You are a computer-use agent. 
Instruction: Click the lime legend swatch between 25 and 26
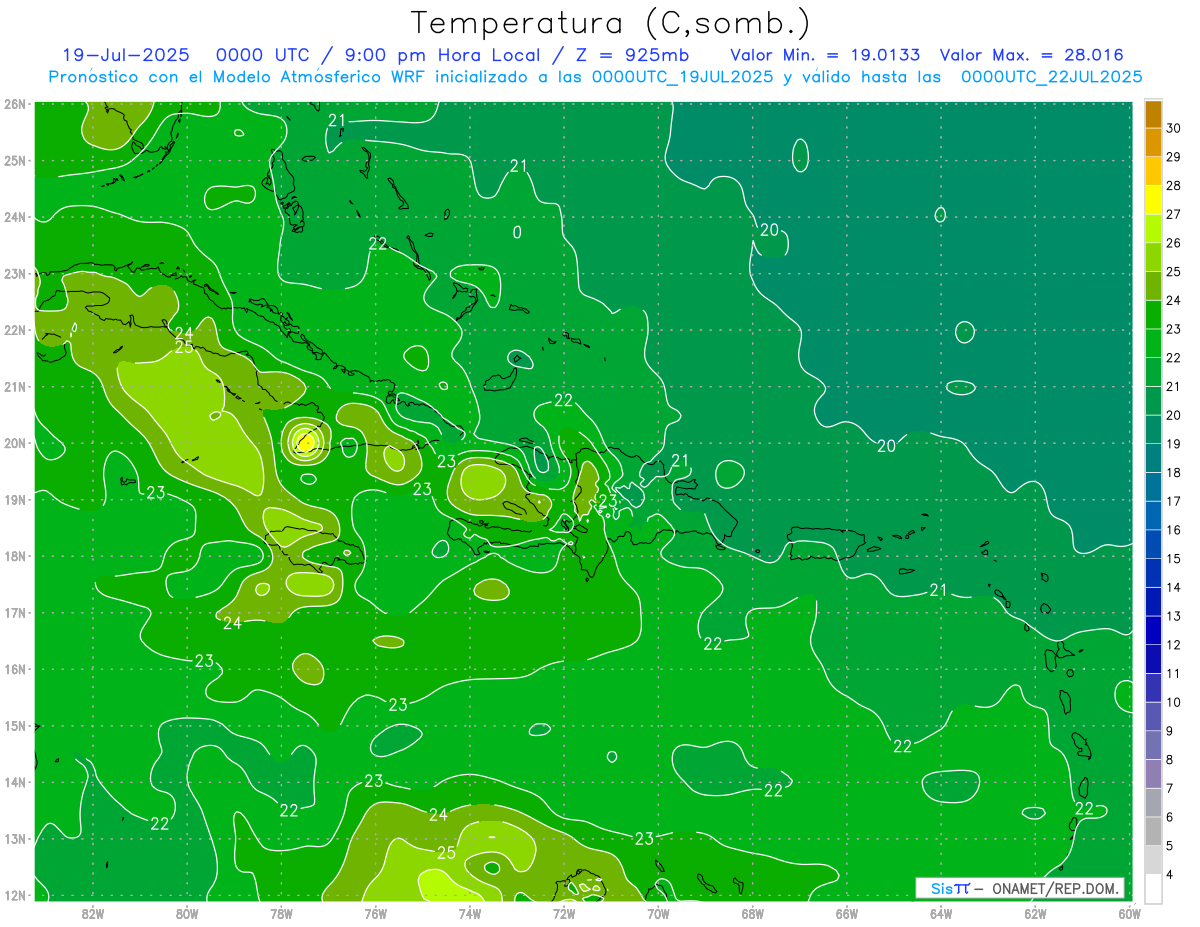tap(1153, 257)
